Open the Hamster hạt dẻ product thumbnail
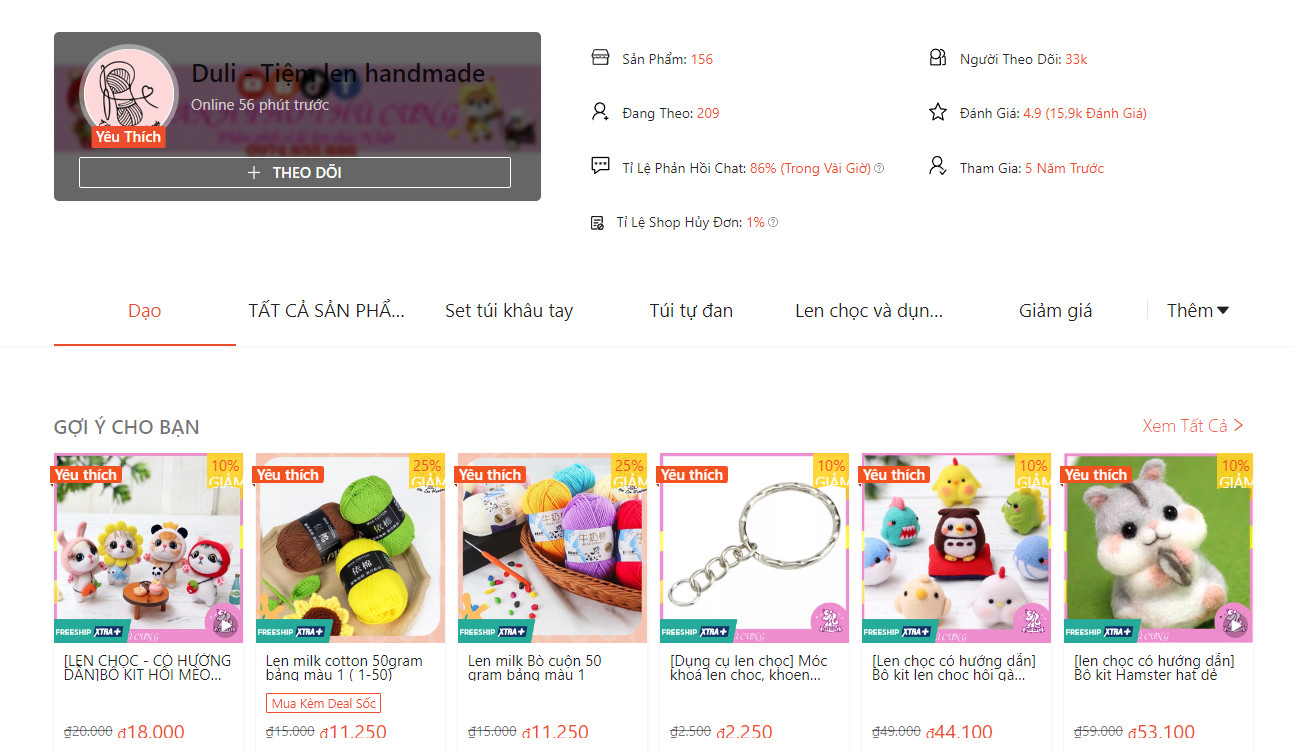Screen dimensions: 1294x754 1158,548
